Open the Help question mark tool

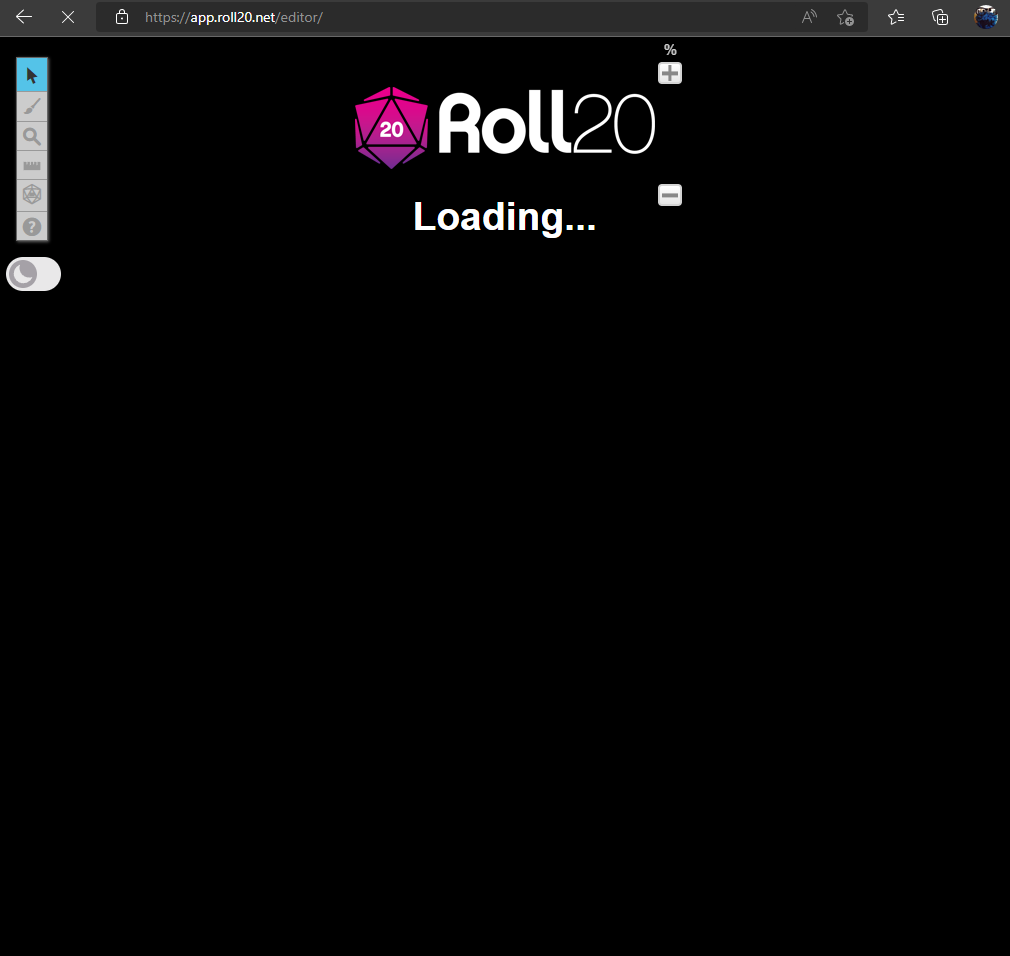[32, 226]
